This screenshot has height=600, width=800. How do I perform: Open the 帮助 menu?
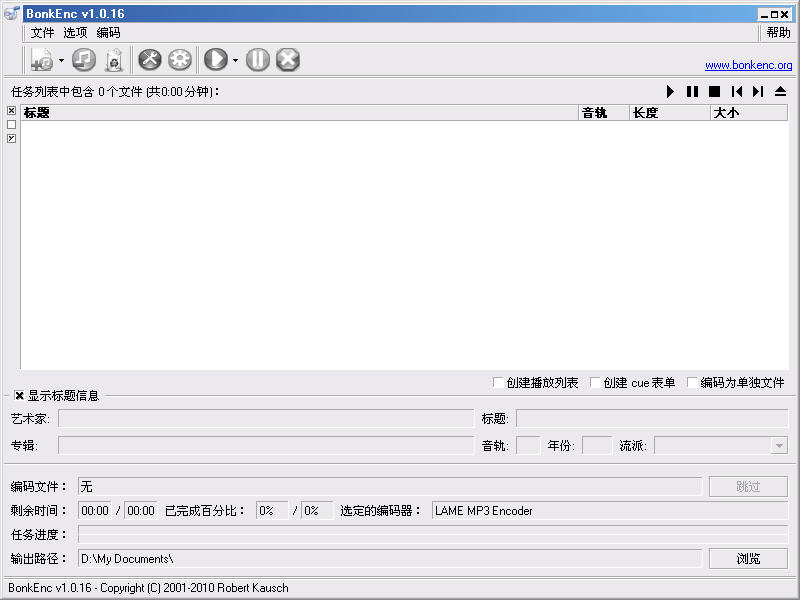point(778,33)
